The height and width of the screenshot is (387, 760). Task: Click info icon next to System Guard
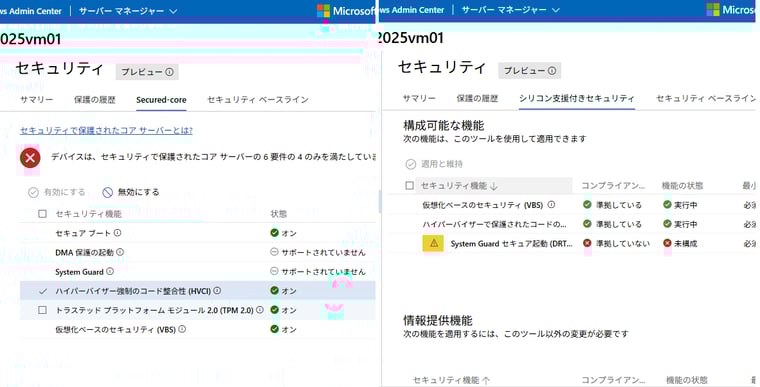110,272
